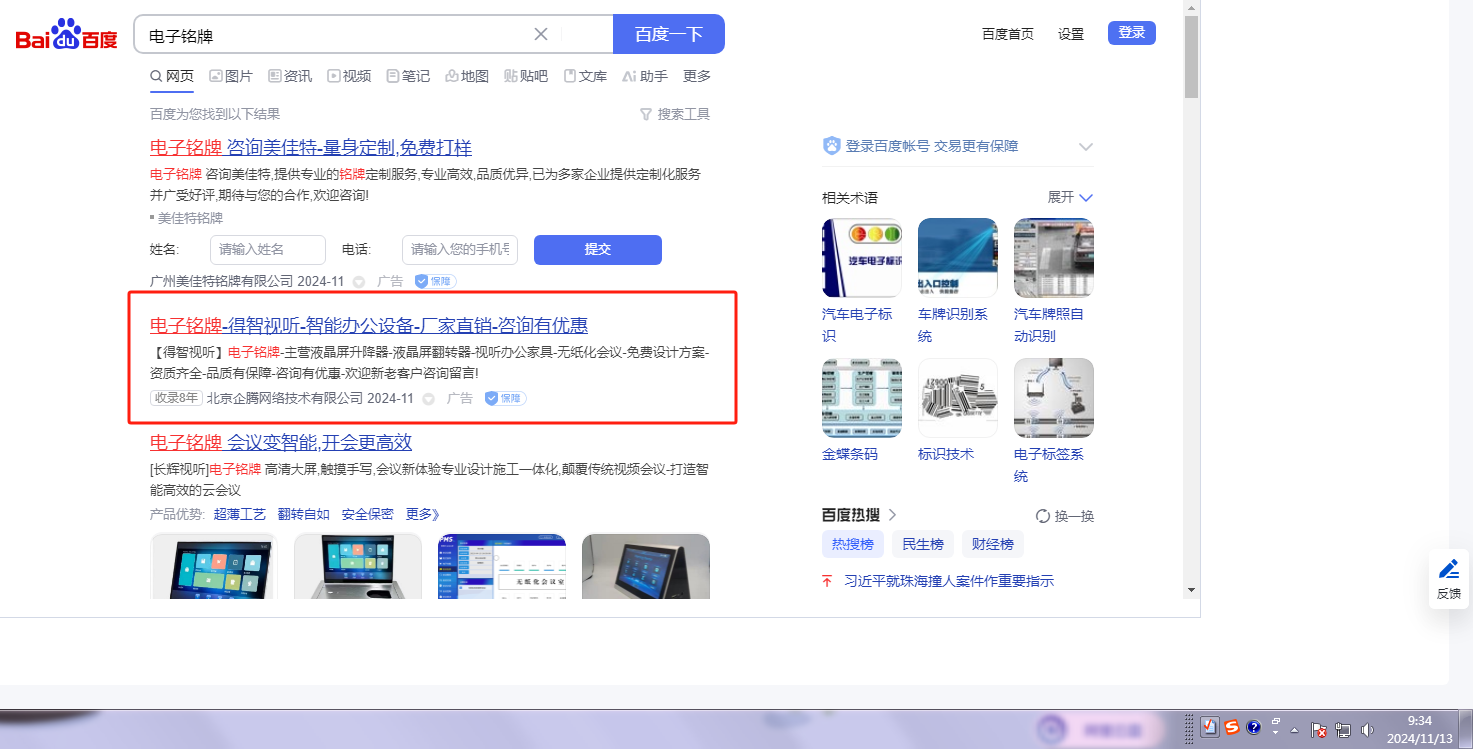
Task: Open the 视频 tab
Action: [349, 76]
